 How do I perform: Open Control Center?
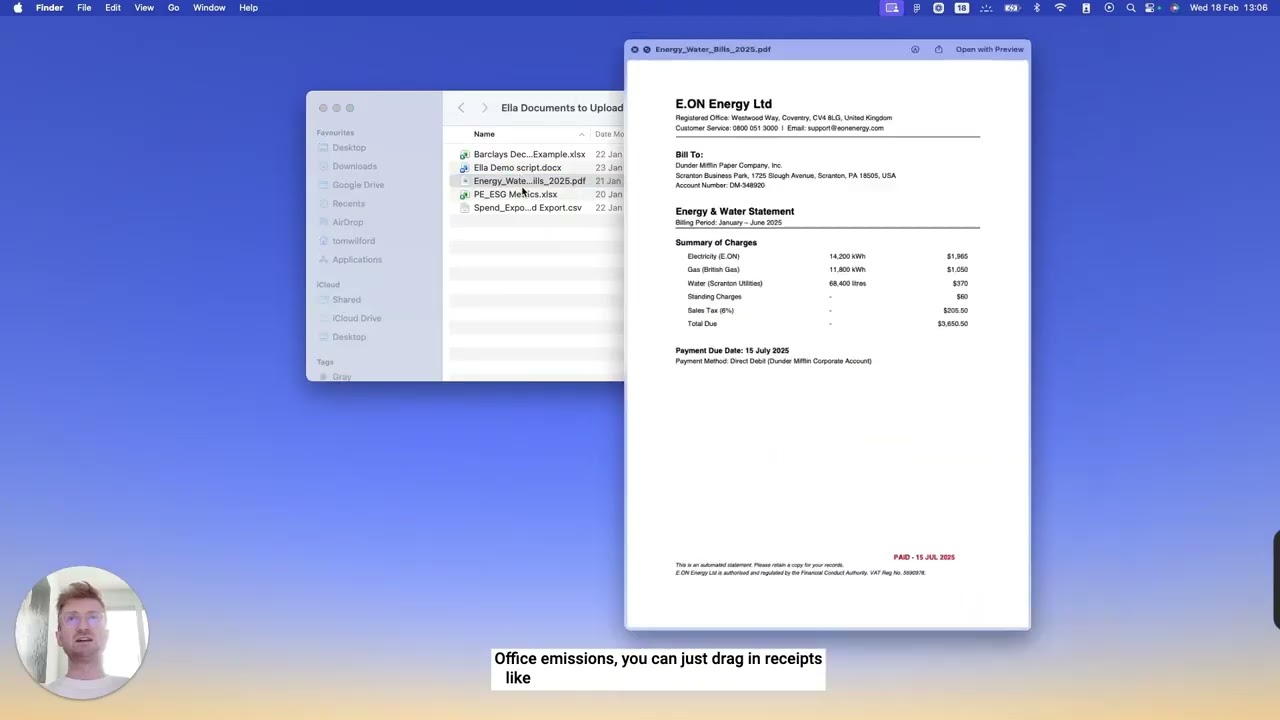1152,8
